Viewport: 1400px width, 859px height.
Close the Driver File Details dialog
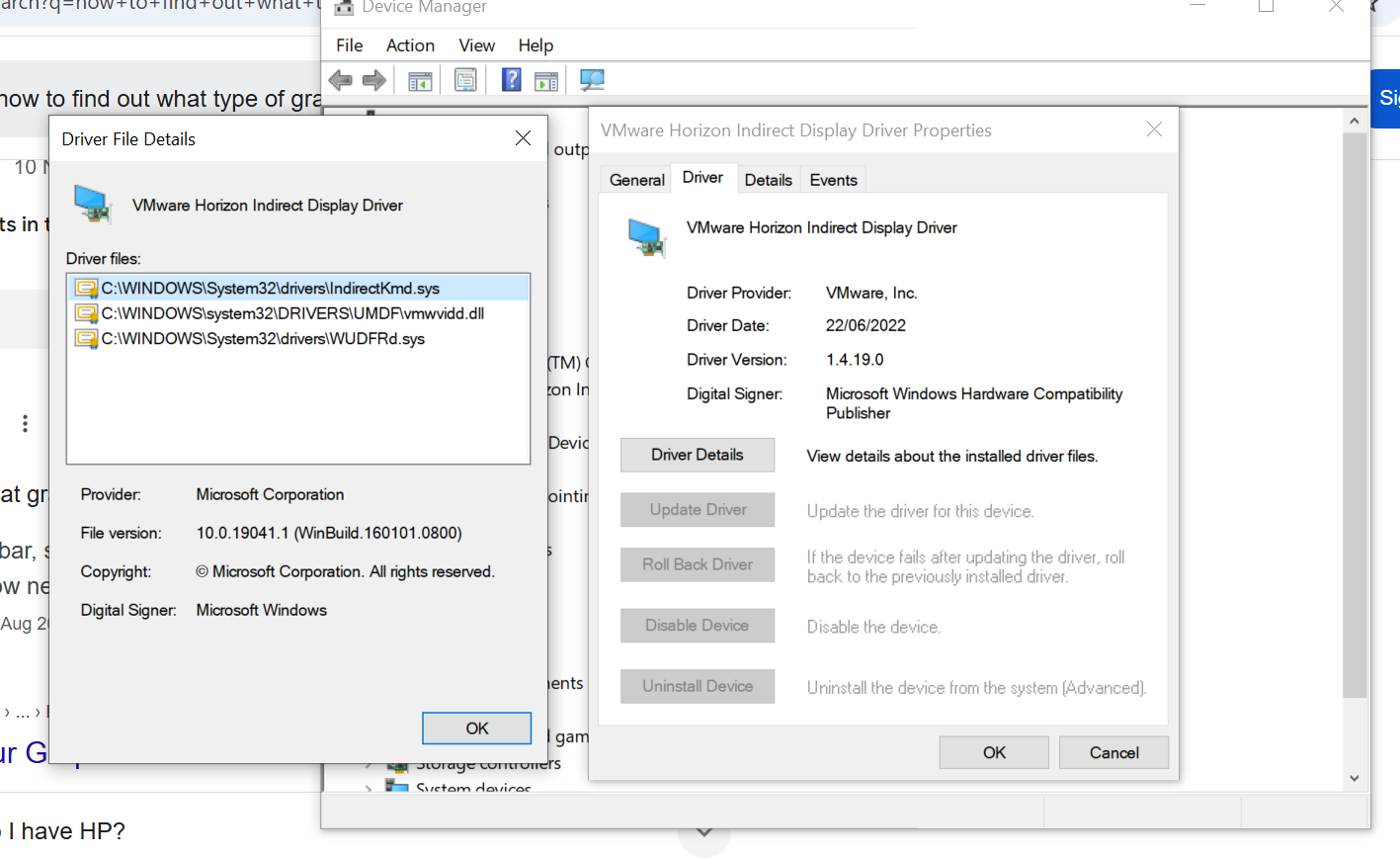click(523, 138)
